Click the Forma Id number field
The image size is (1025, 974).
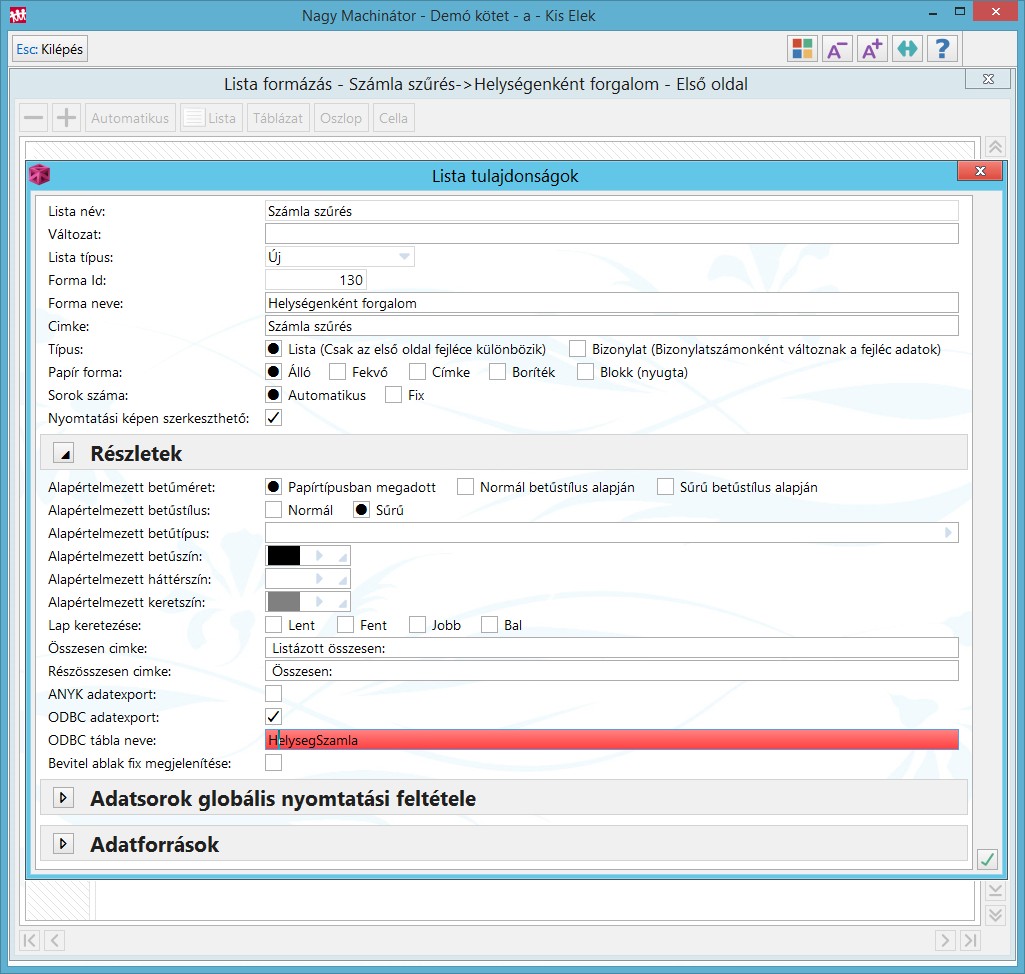[x=316, y=280]
